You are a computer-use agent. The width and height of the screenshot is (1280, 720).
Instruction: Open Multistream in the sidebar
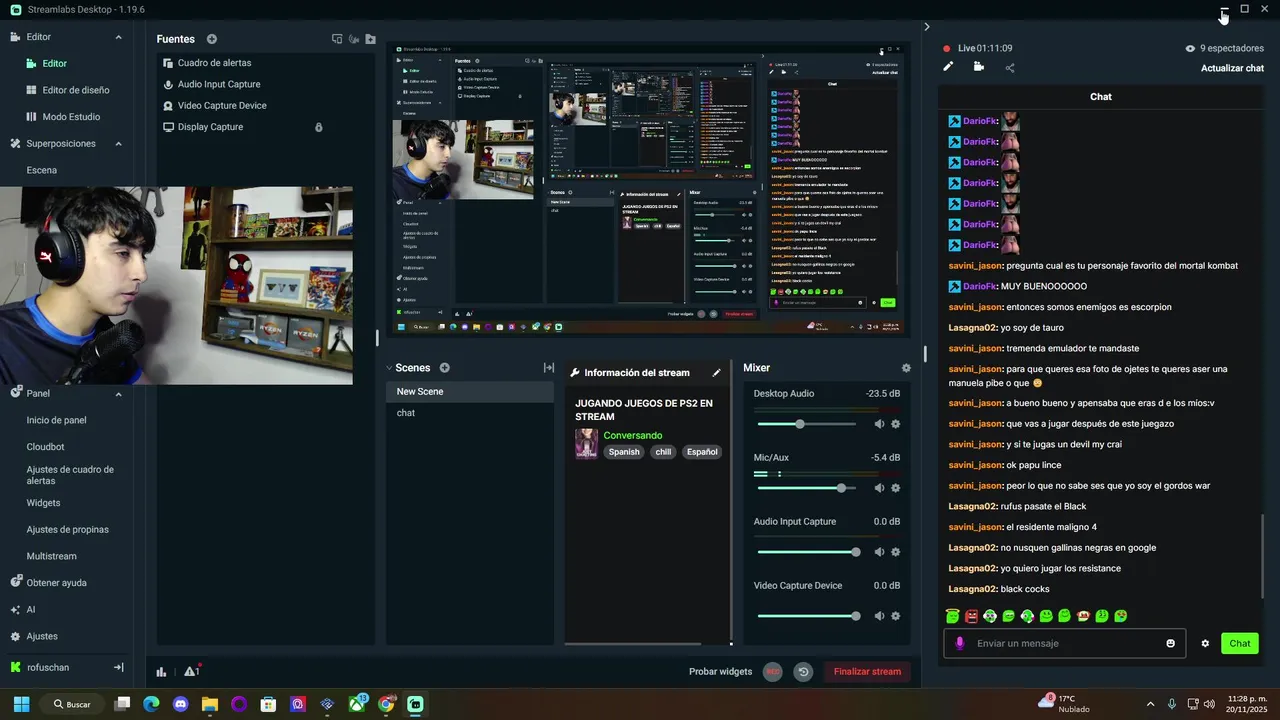(51, 556)
